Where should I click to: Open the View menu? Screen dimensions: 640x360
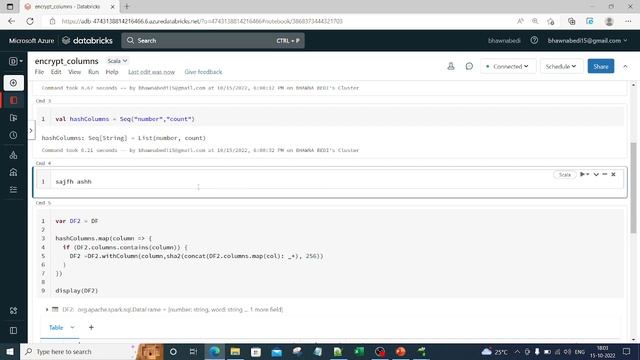coord(74,72)
